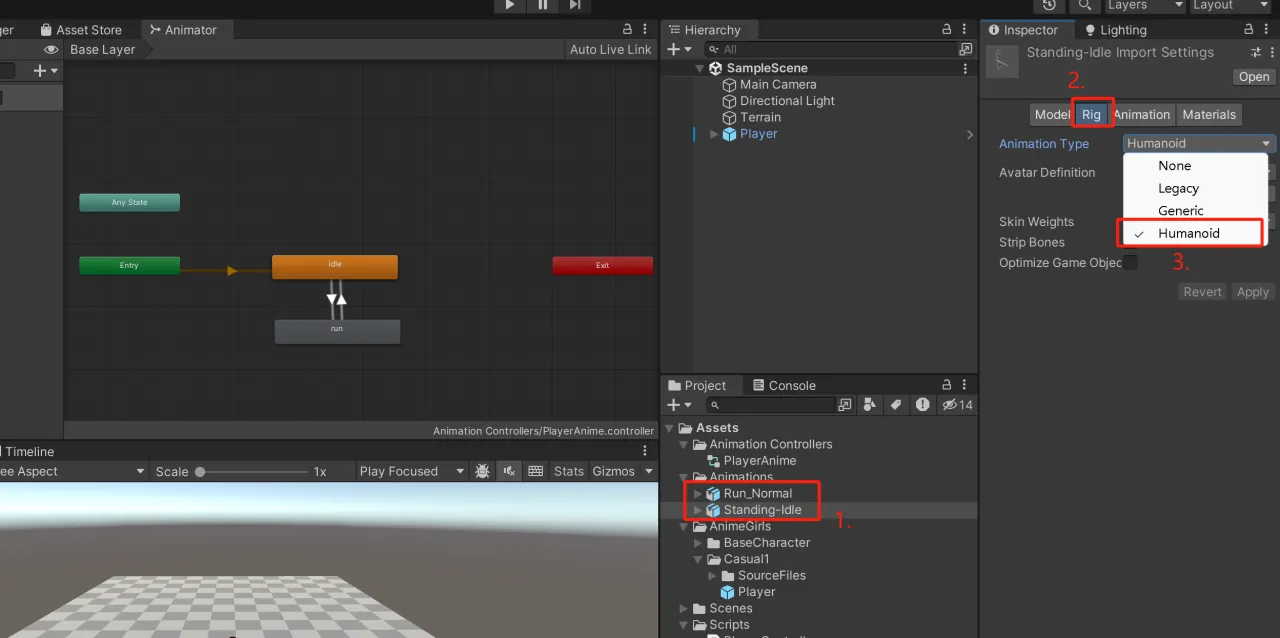The height and width of the screenshot is (638, 1280).
Task: Toggle Auto Live Link in the Animator
Action: point(610,49)
